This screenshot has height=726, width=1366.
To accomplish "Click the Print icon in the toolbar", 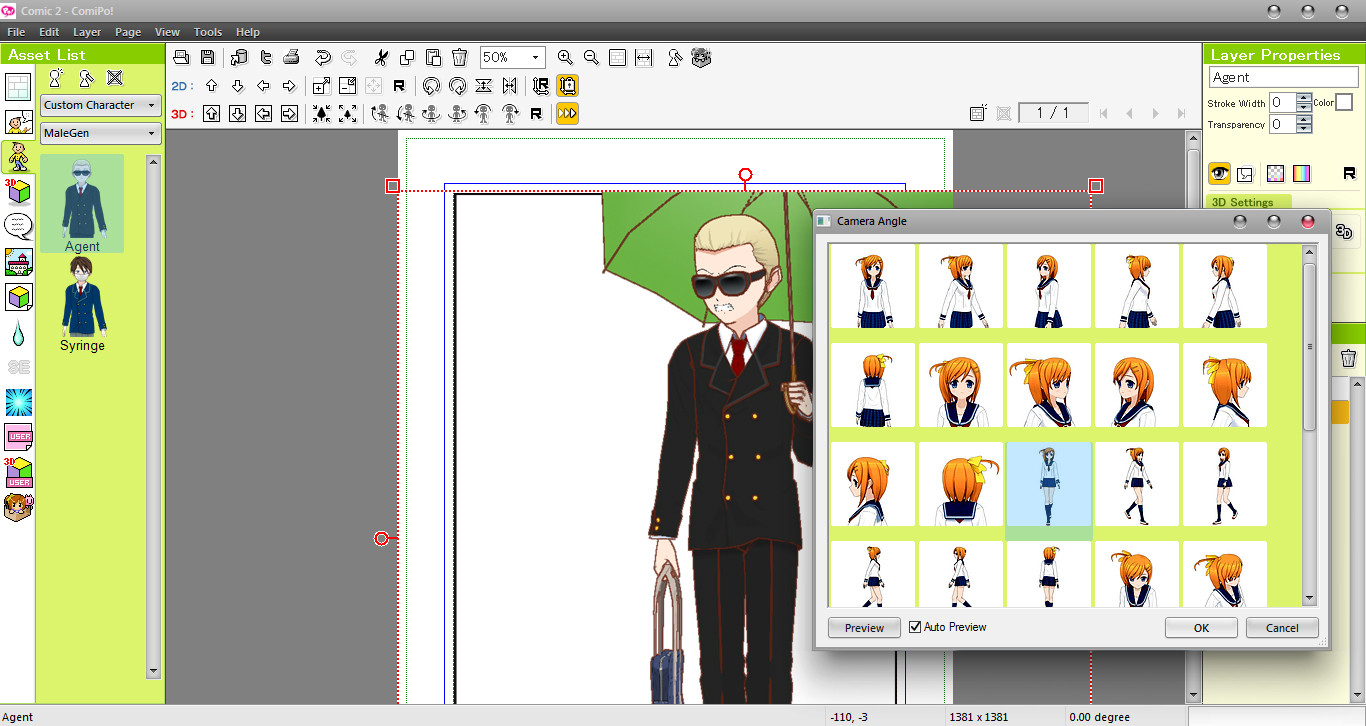I will 291,57.
